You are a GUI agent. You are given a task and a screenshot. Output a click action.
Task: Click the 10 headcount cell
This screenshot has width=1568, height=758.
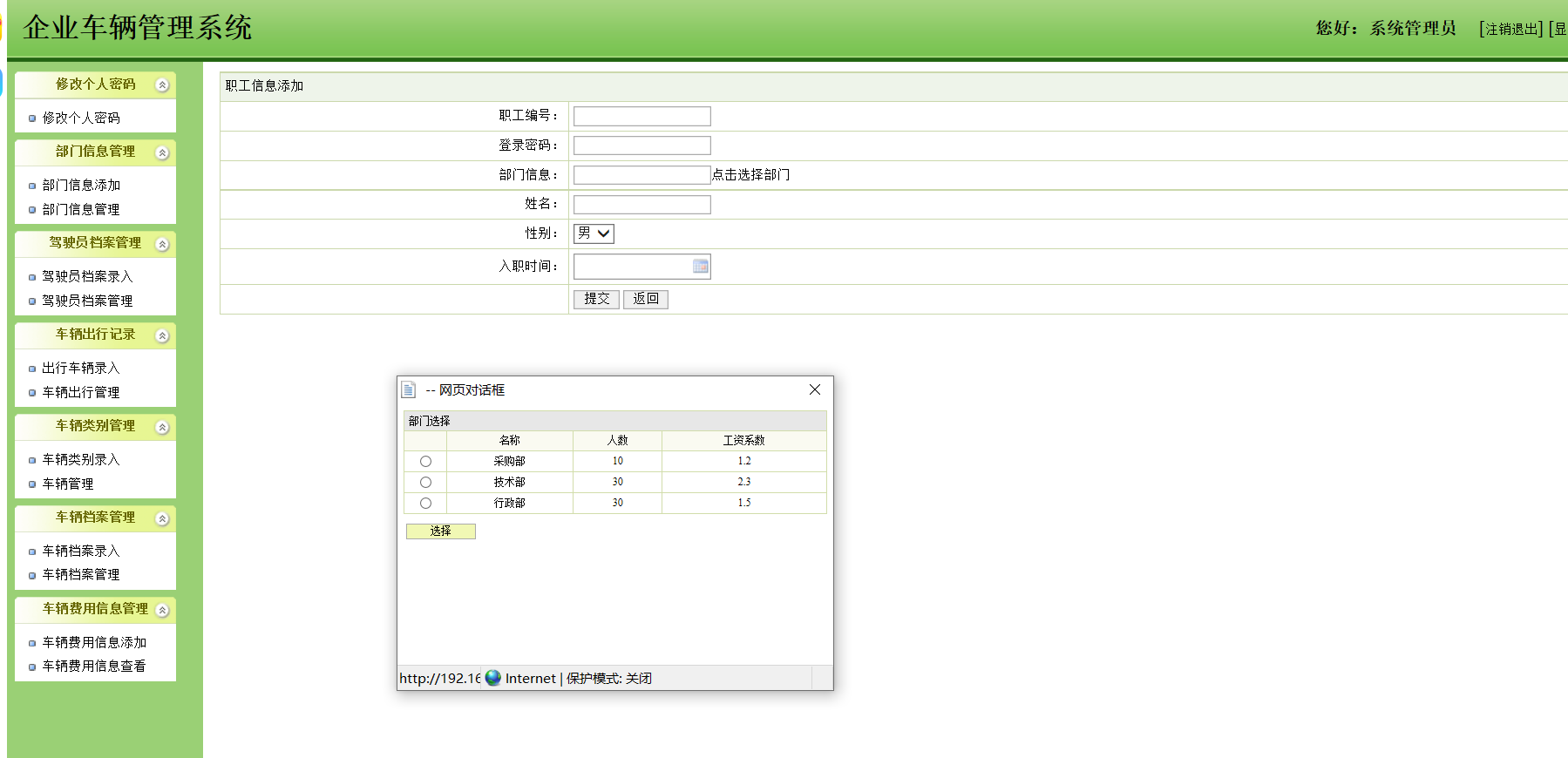pos(618,461)
